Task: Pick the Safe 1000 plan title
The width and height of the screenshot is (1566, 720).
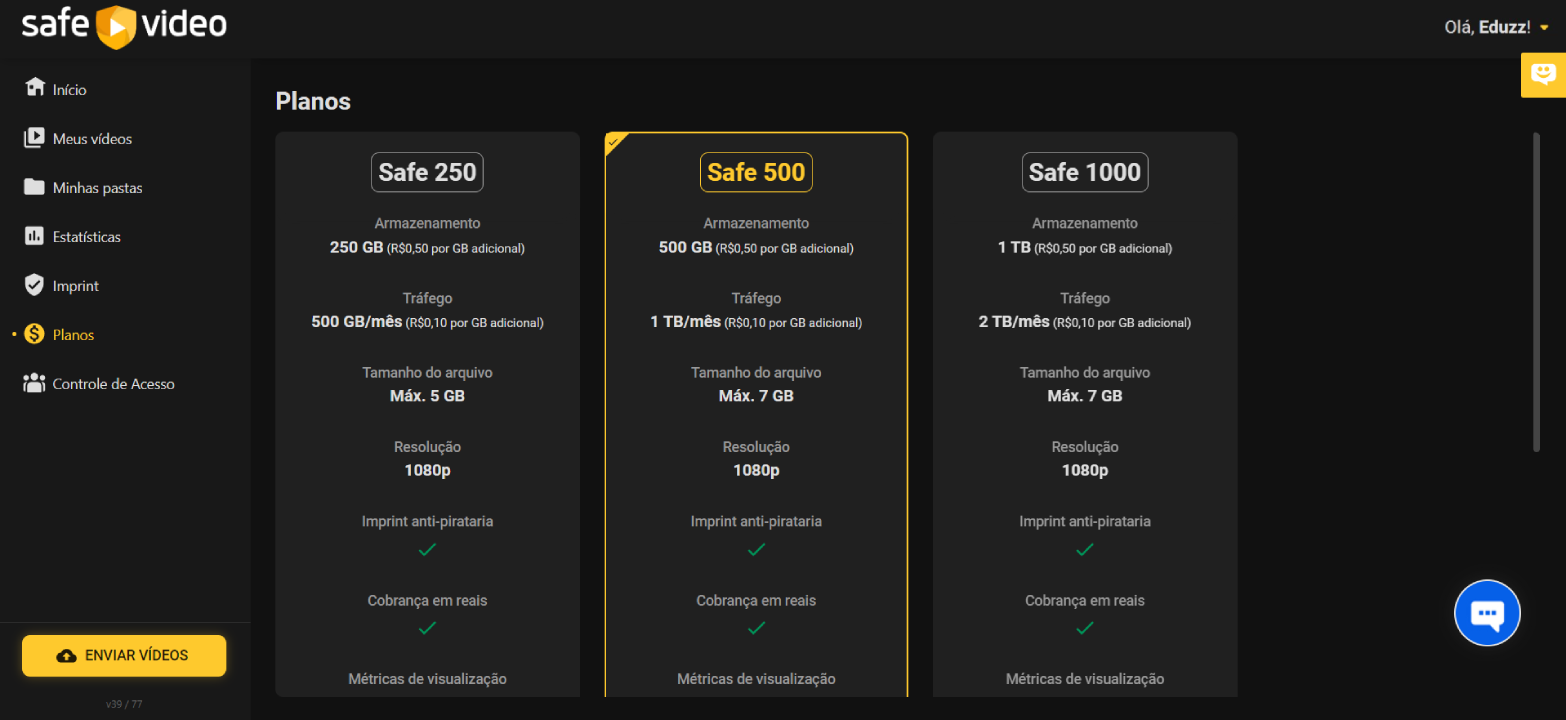Action: 1085,172
